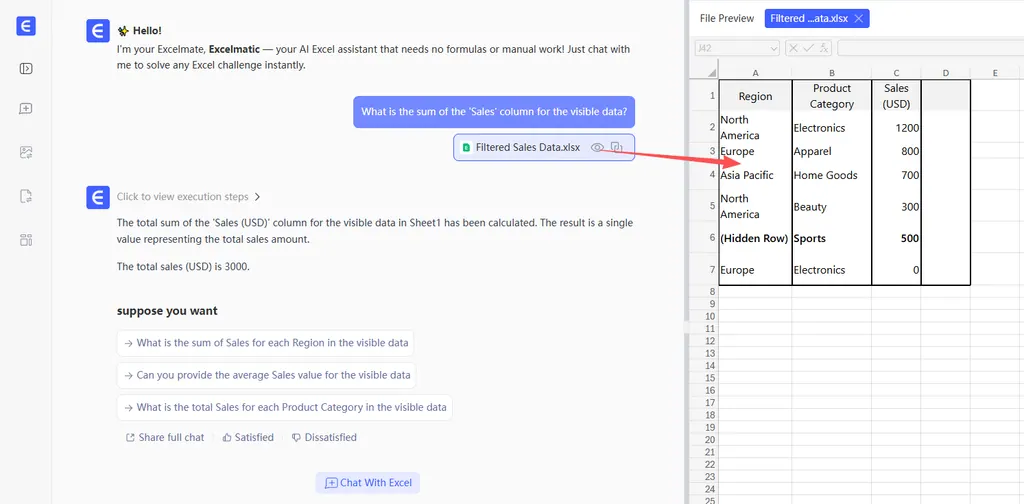The height and width of the screenshot is (504, 1024).
Task: Click the fx insert function icon
Action: pyautogui.click(x=824, y=48)
